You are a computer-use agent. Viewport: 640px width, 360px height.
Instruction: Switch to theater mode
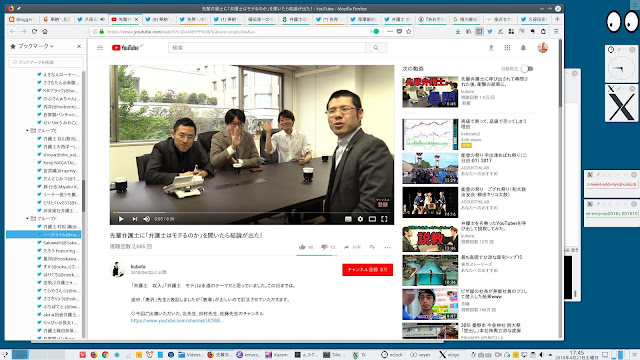(372, 219)
